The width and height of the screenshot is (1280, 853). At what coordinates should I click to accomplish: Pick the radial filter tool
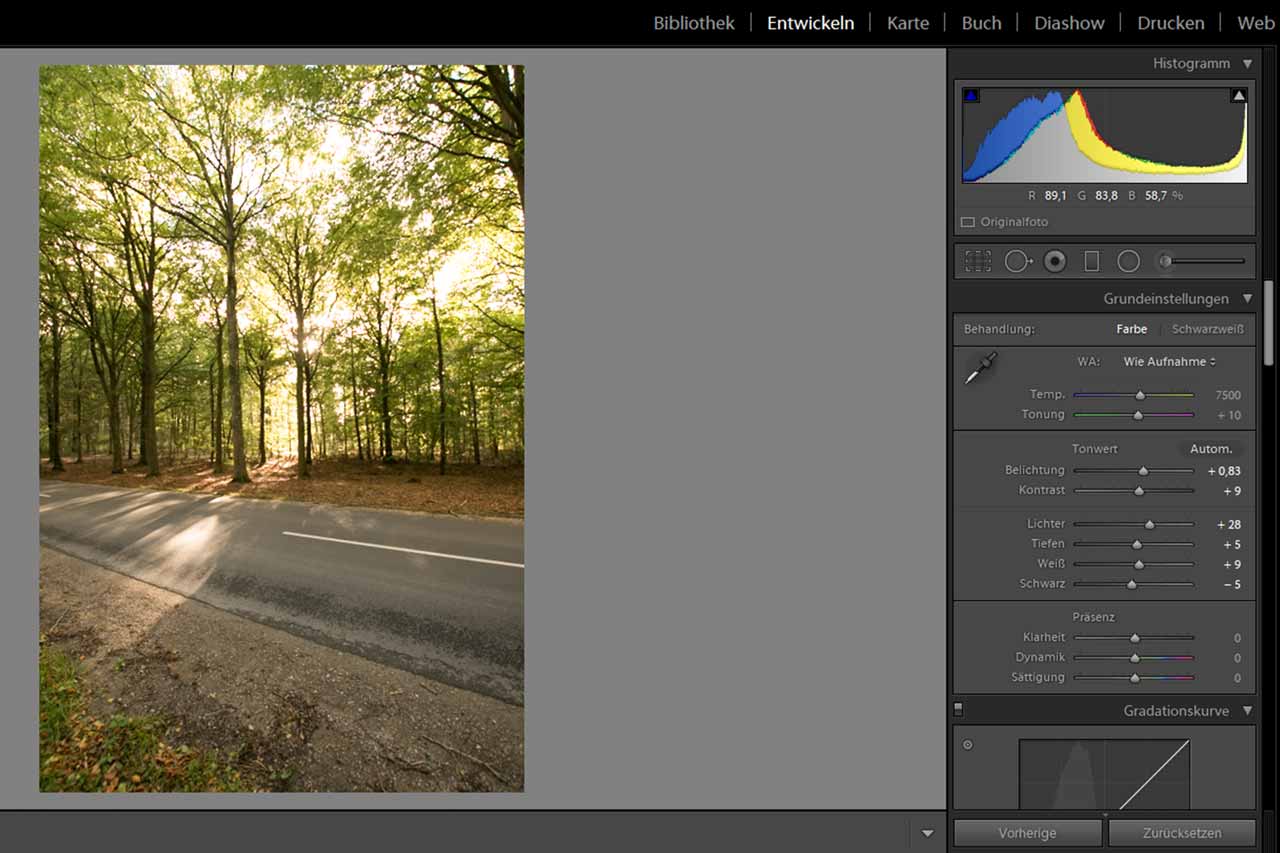tap(1128, 261)
